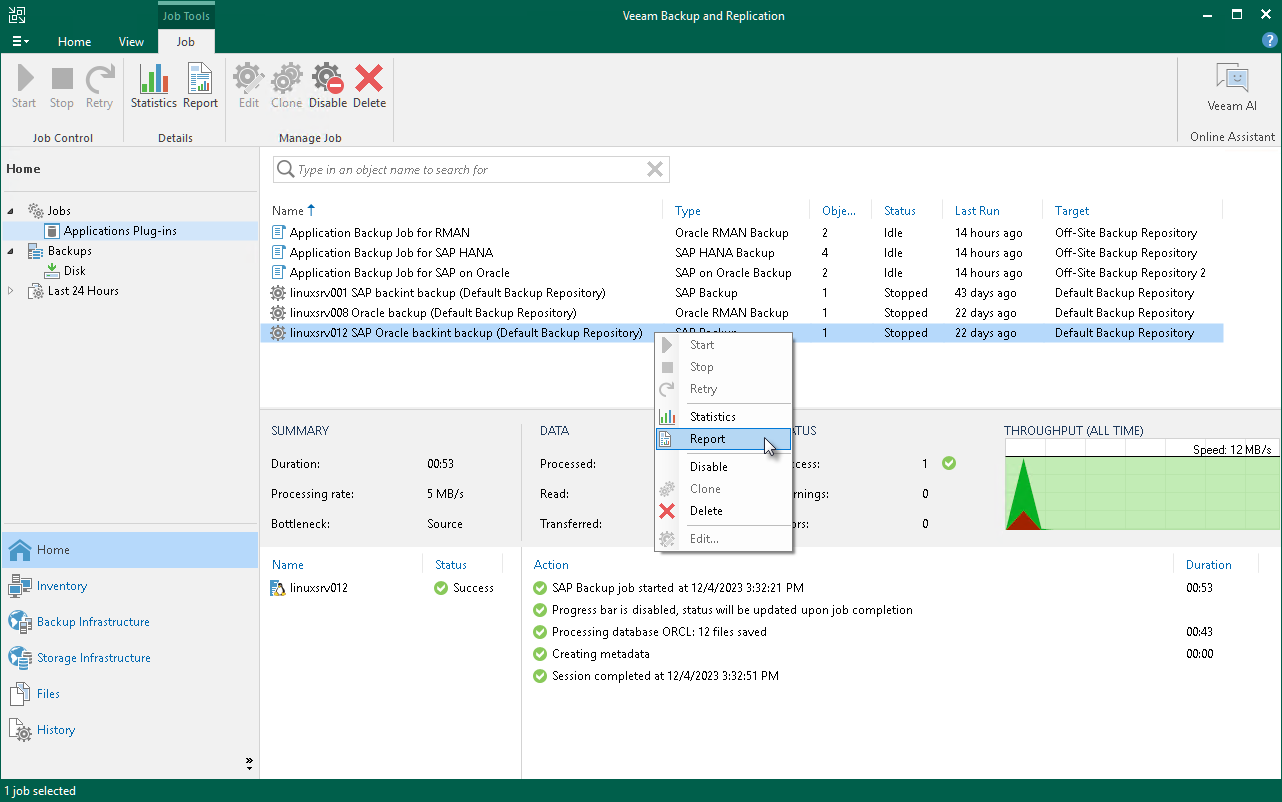Click the linuxsrv012 object icon in session list
The height and width of the screenshot is (802, 1282).
tap(279, 588)
